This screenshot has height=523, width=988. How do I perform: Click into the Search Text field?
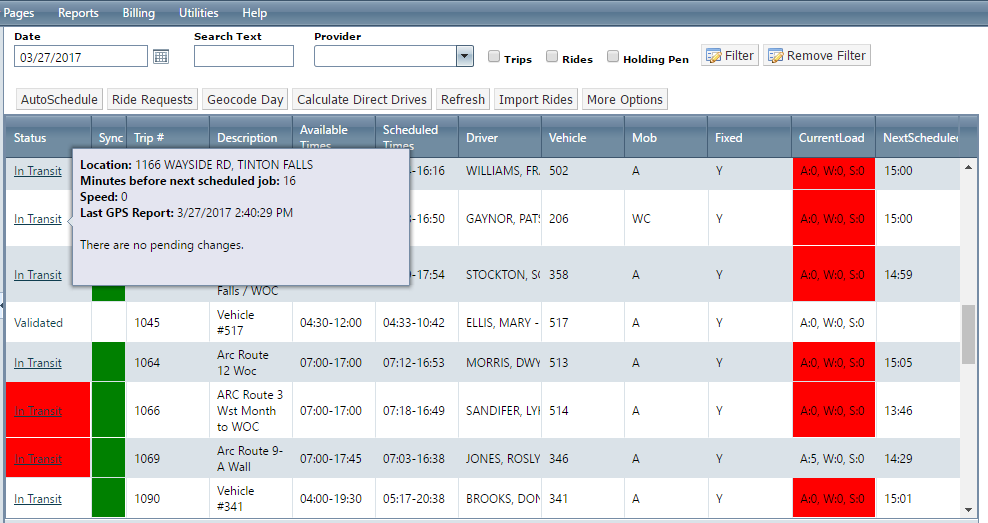click(244, 56)
